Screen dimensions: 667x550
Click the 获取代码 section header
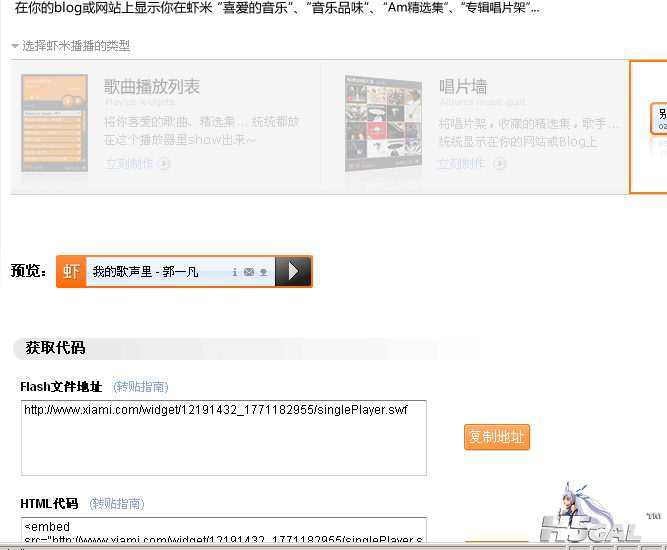pyautogui.click(x=55, y=348)
